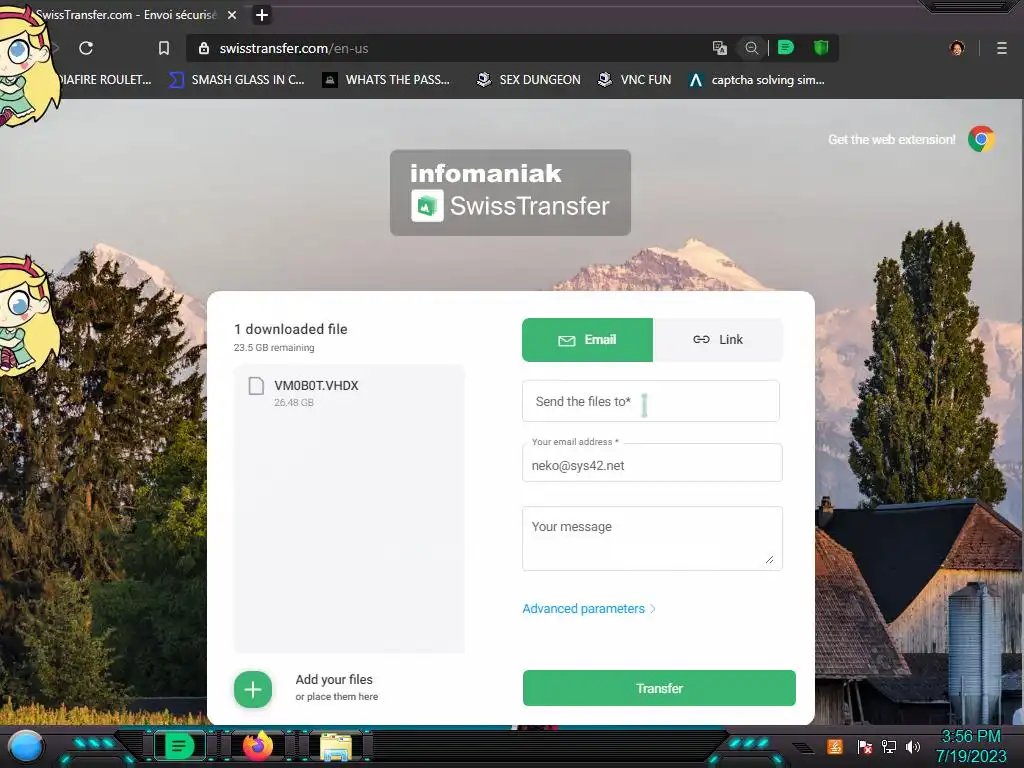Open the VNC FUN bookmark
The width and height of the screenshot is (1024, 768).
pyautogui.click(x=635, y=80)
